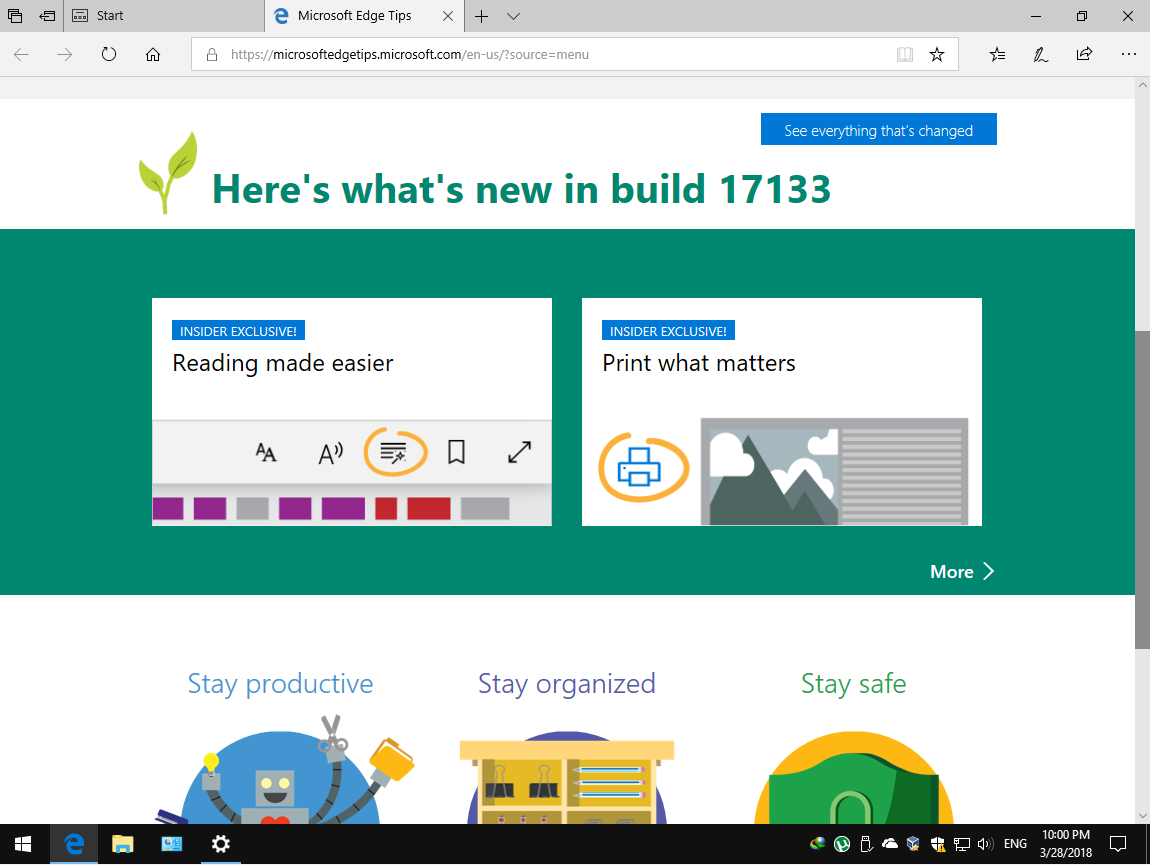Click the scrollbar up arrow
Screen dimensions: 1150x865
(1142, 85)
